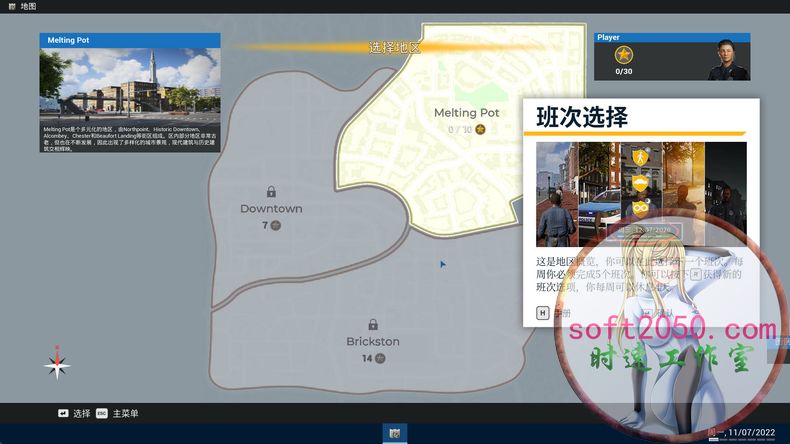This screenshot has width=790, height=444.
Task: Click the game icon in taskbar
Action: (x=395, y=433)
